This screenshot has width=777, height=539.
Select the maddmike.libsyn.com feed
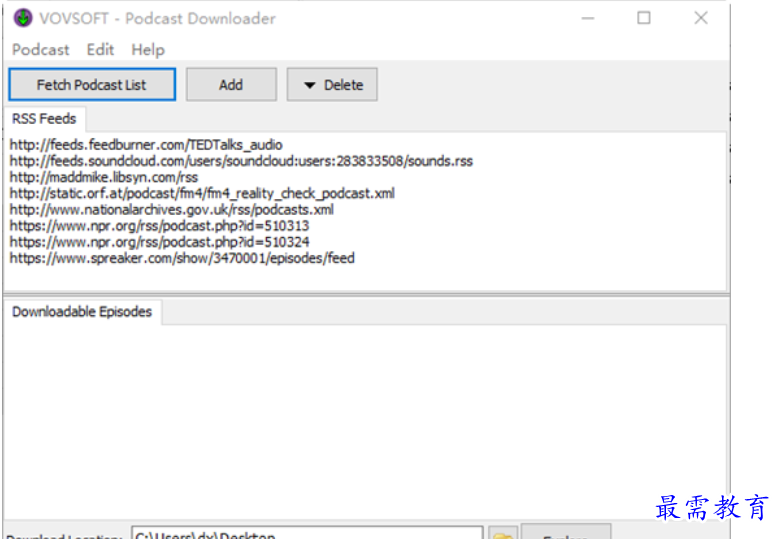tap(104, 177)
